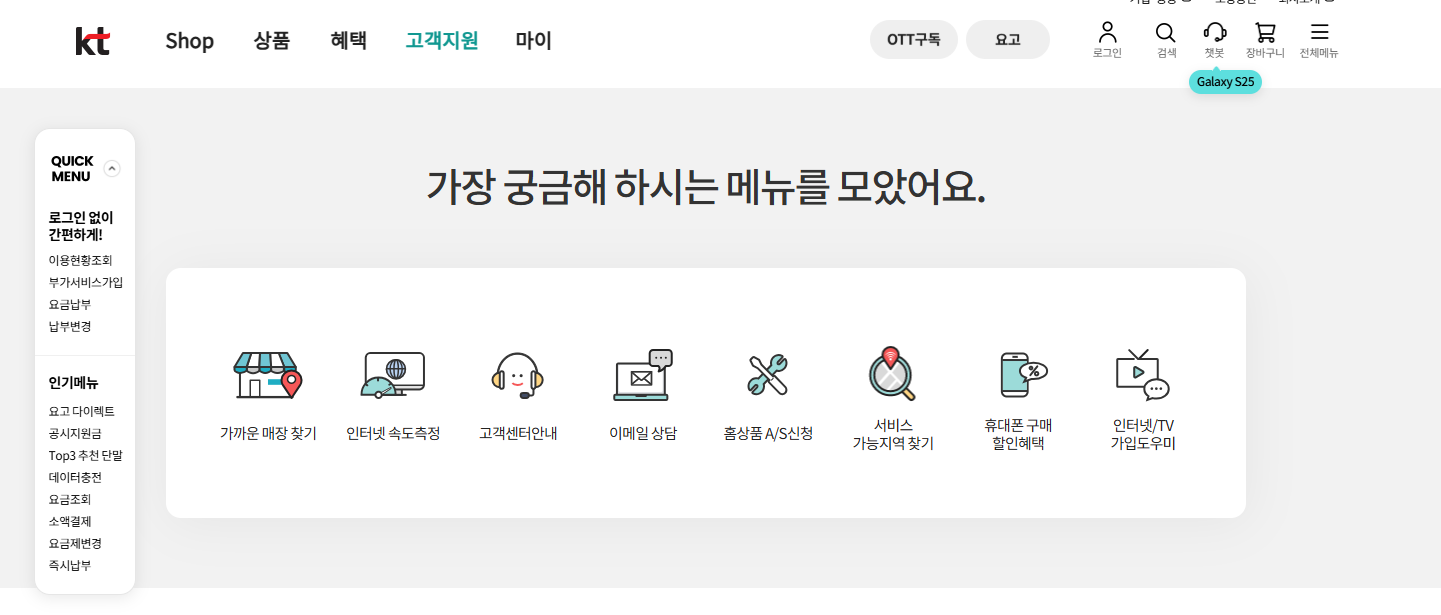Screen dimensions: 1441x615
Task: Click the 홈상품 A/S신청 tools icon
Action: click(768, 375)
